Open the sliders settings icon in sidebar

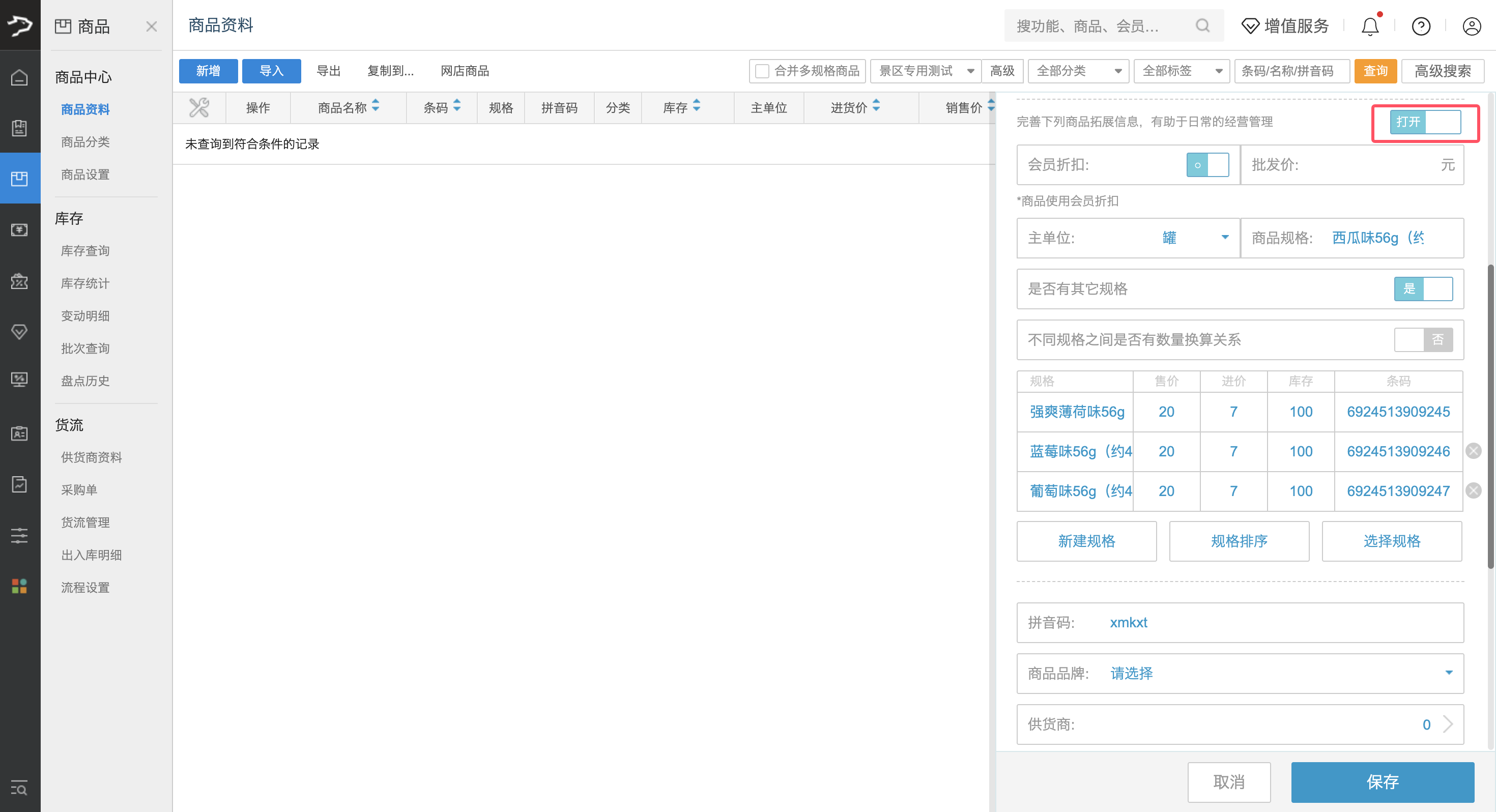point(20,536)
